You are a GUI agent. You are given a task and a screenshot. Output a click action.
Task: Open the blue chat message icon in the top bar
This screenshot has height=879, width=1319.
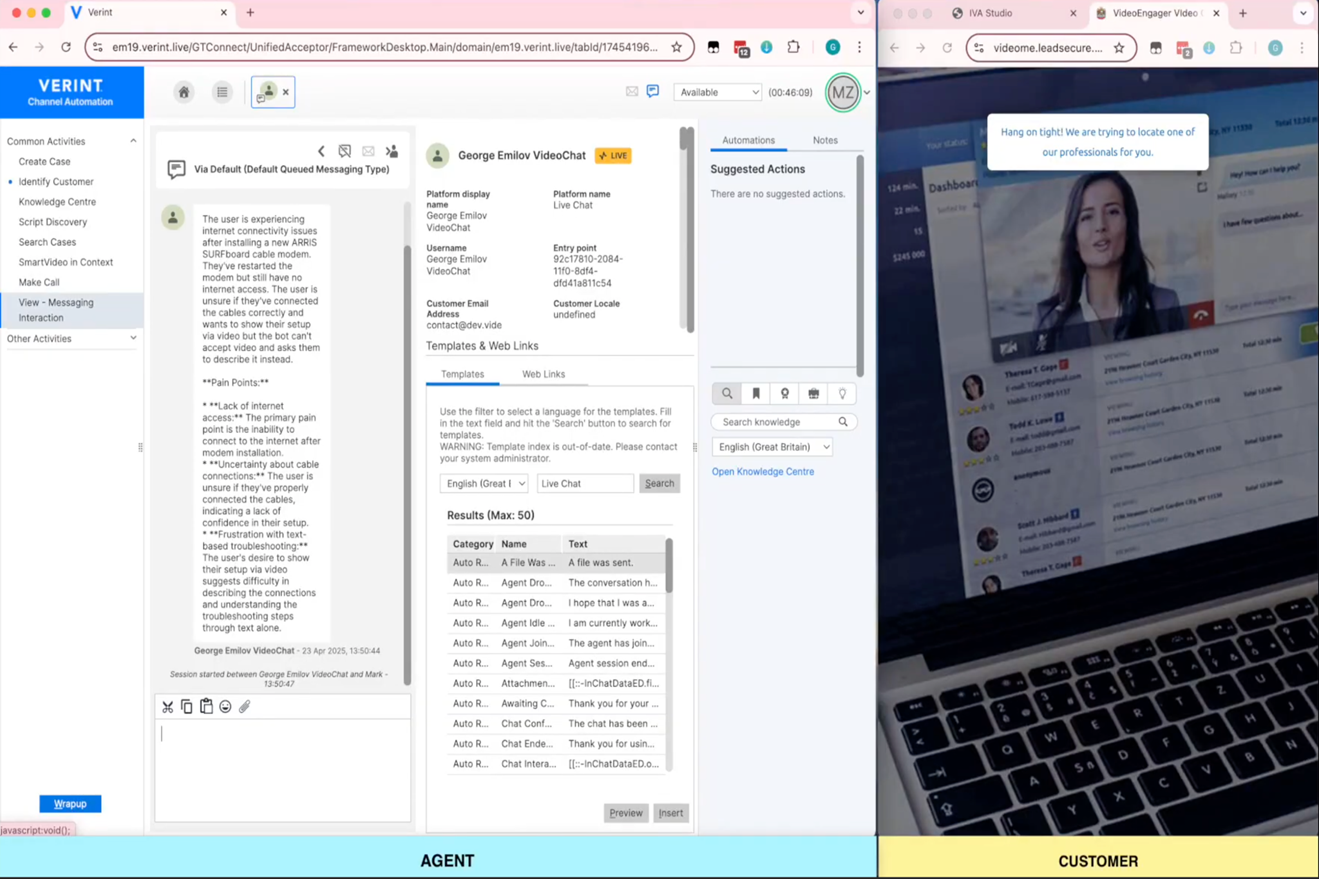653,91
